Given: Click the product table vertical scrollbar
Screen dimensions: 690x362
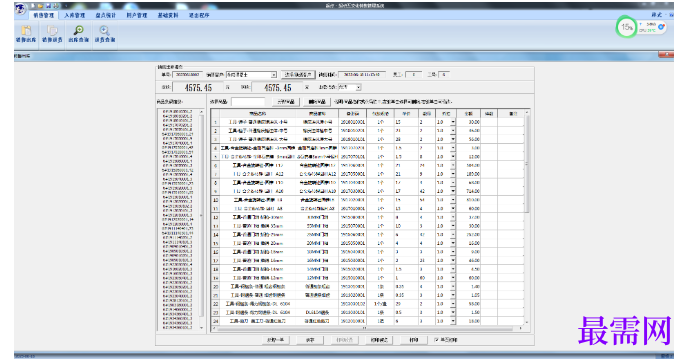Looking at the screenshot, I should (x=527, y=218).
